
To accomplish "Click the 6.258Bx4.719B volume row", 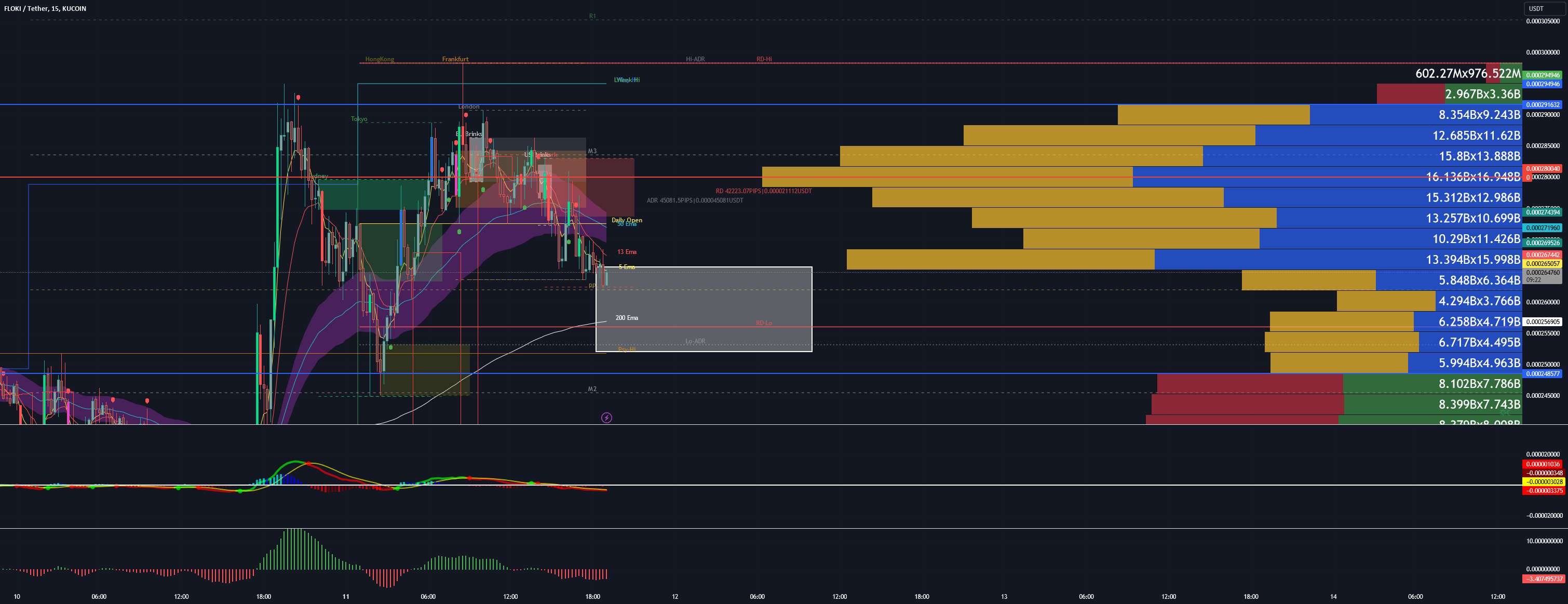I will (x=1396, y=321).
